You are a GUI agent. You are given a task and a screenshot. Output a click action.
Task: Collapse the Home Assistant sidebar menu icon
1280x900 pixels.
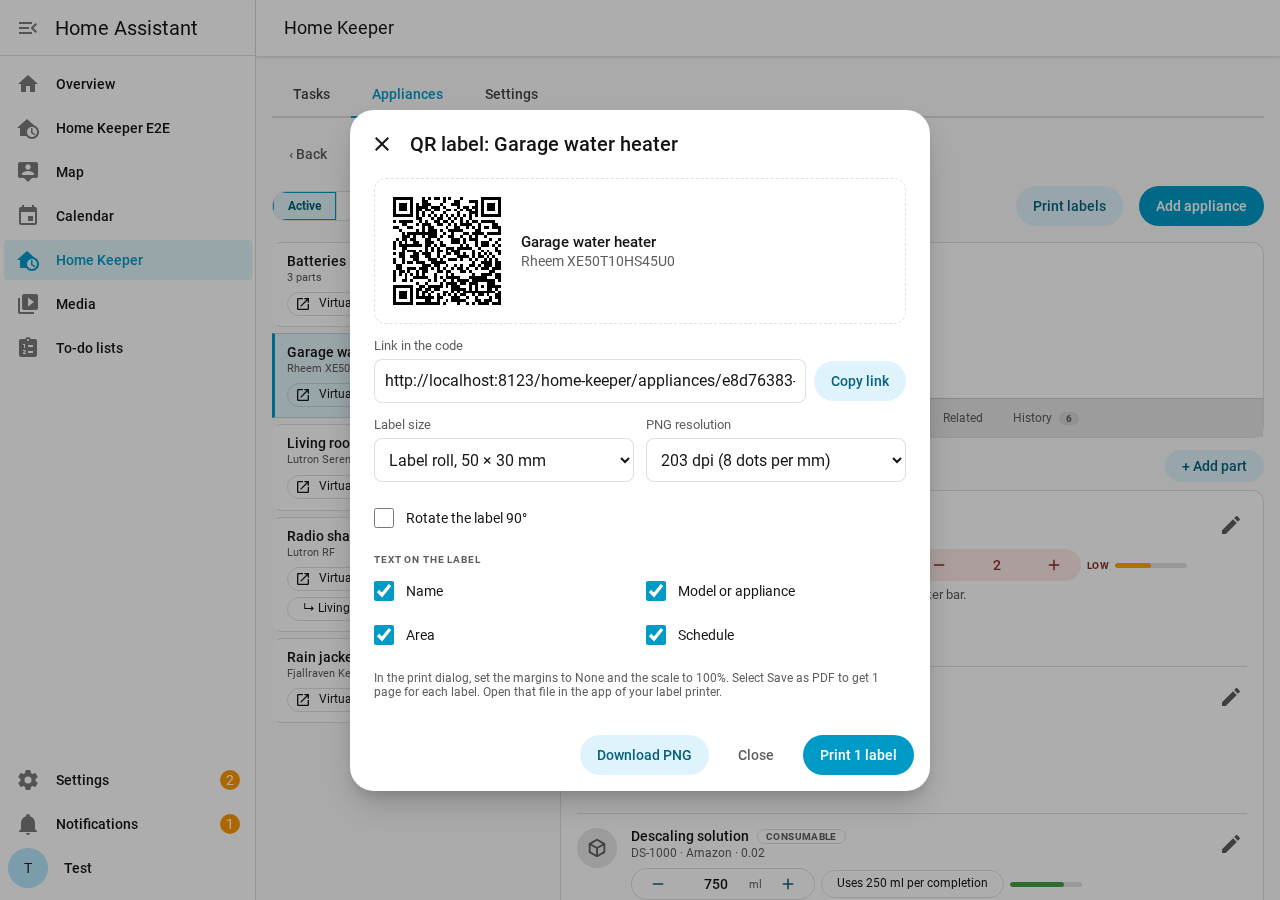28,28
